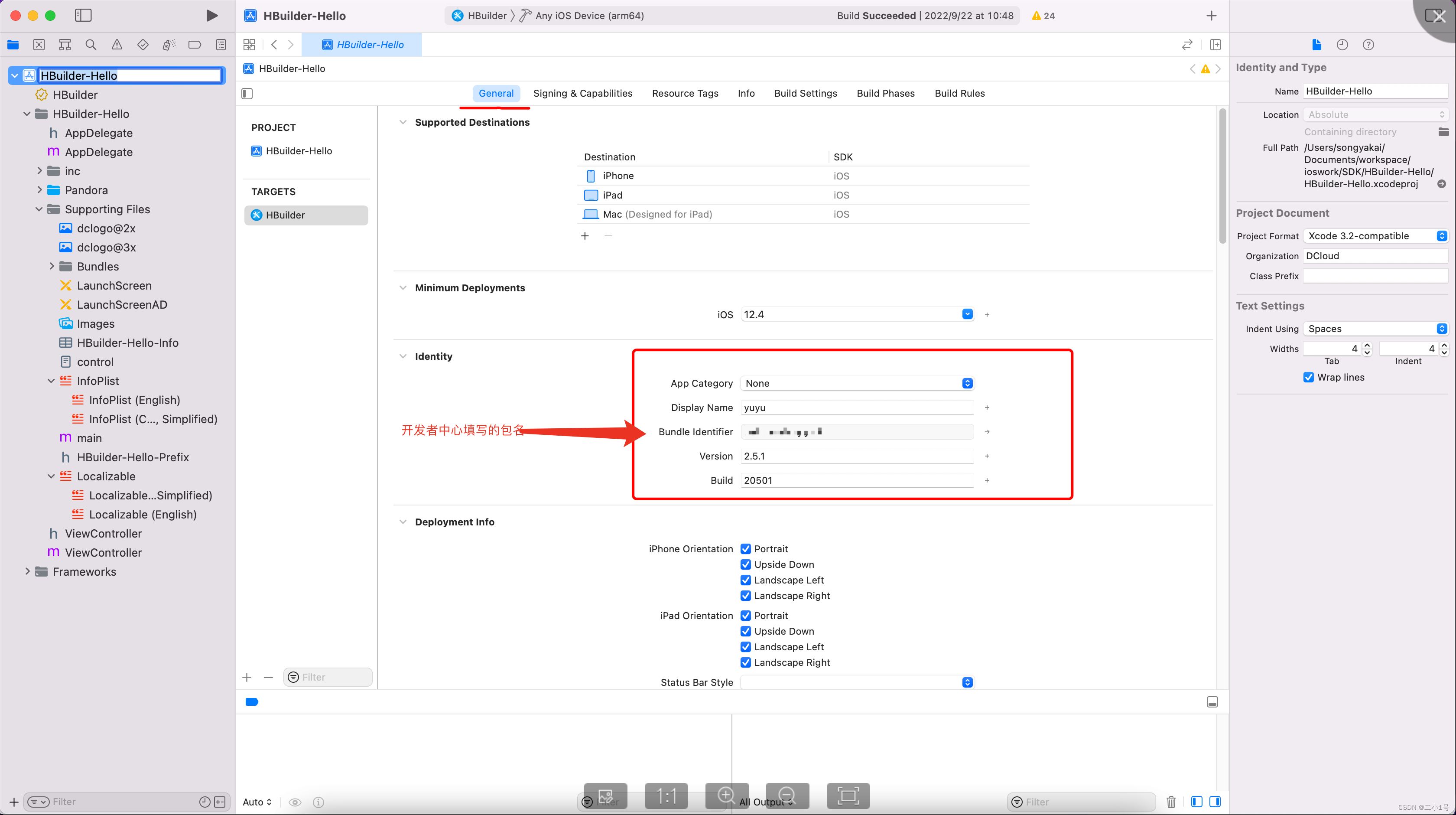Open the Symbol navigator icon
The image size is (1456, 815).
[65, 45]
